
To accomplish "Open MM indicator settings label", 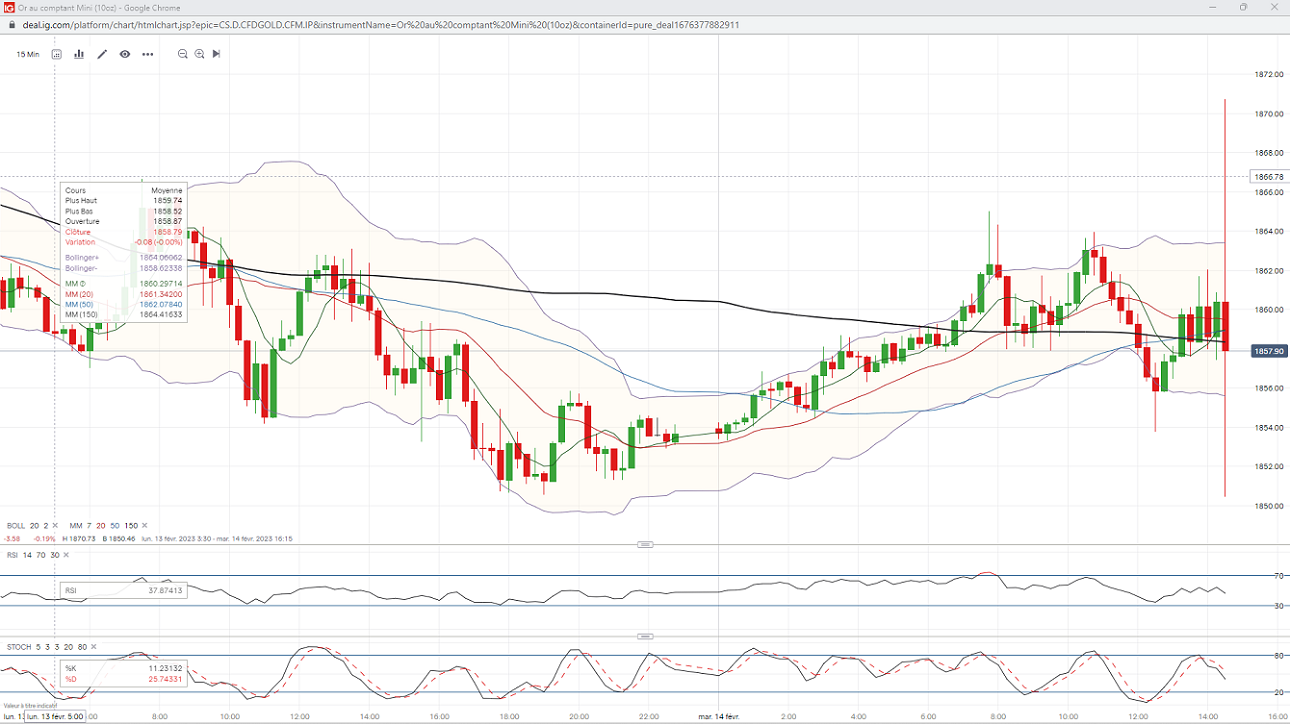I will (x=75, y=525).
